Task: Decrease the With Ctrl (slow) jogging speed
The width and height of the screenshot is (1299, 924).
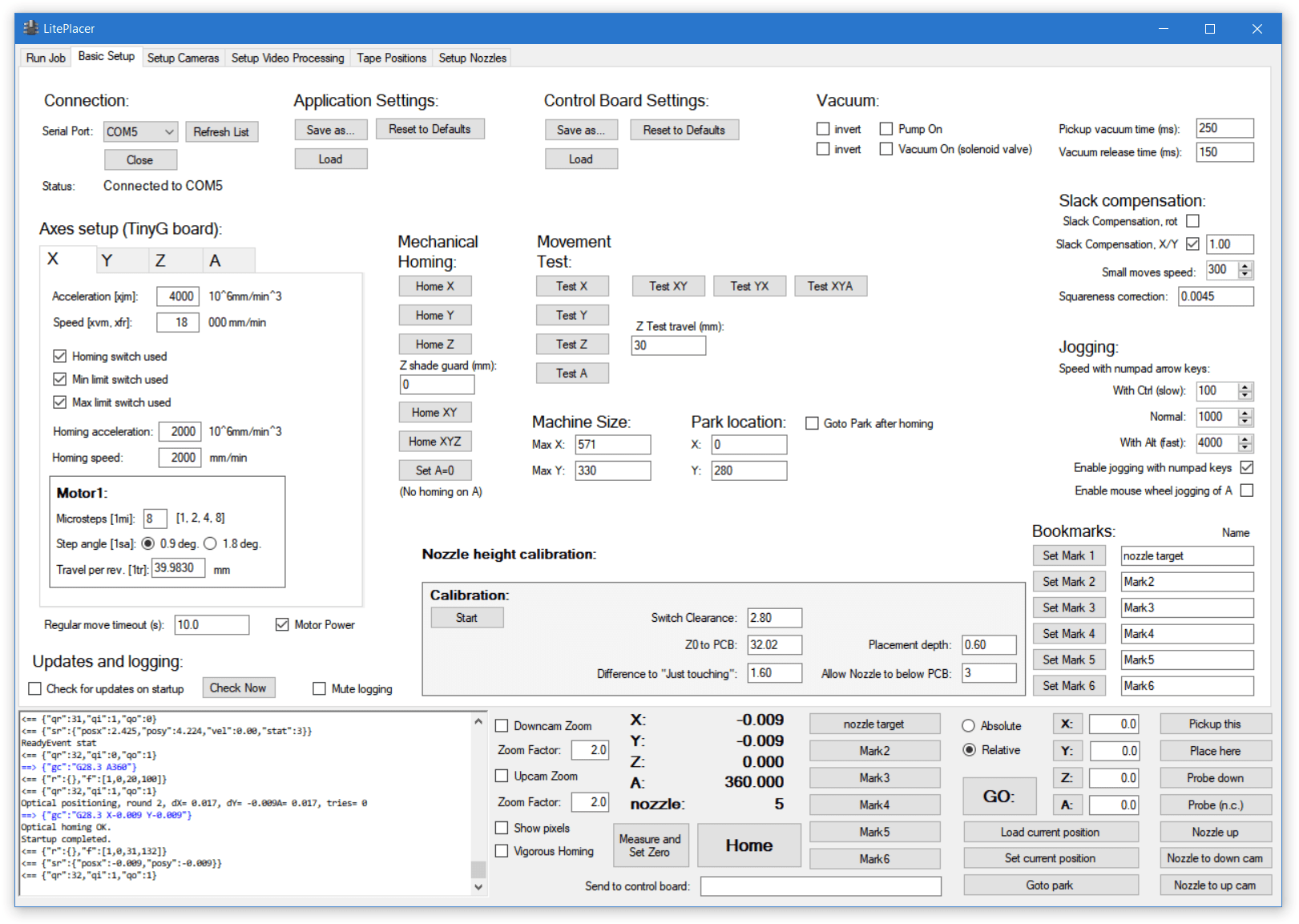Action: 1245,396
